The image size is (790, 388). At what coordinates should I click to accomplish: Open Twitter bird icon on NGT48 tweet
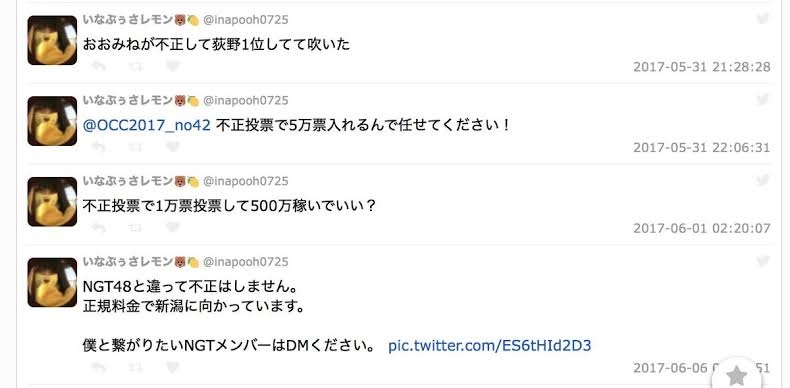[763, 261]
